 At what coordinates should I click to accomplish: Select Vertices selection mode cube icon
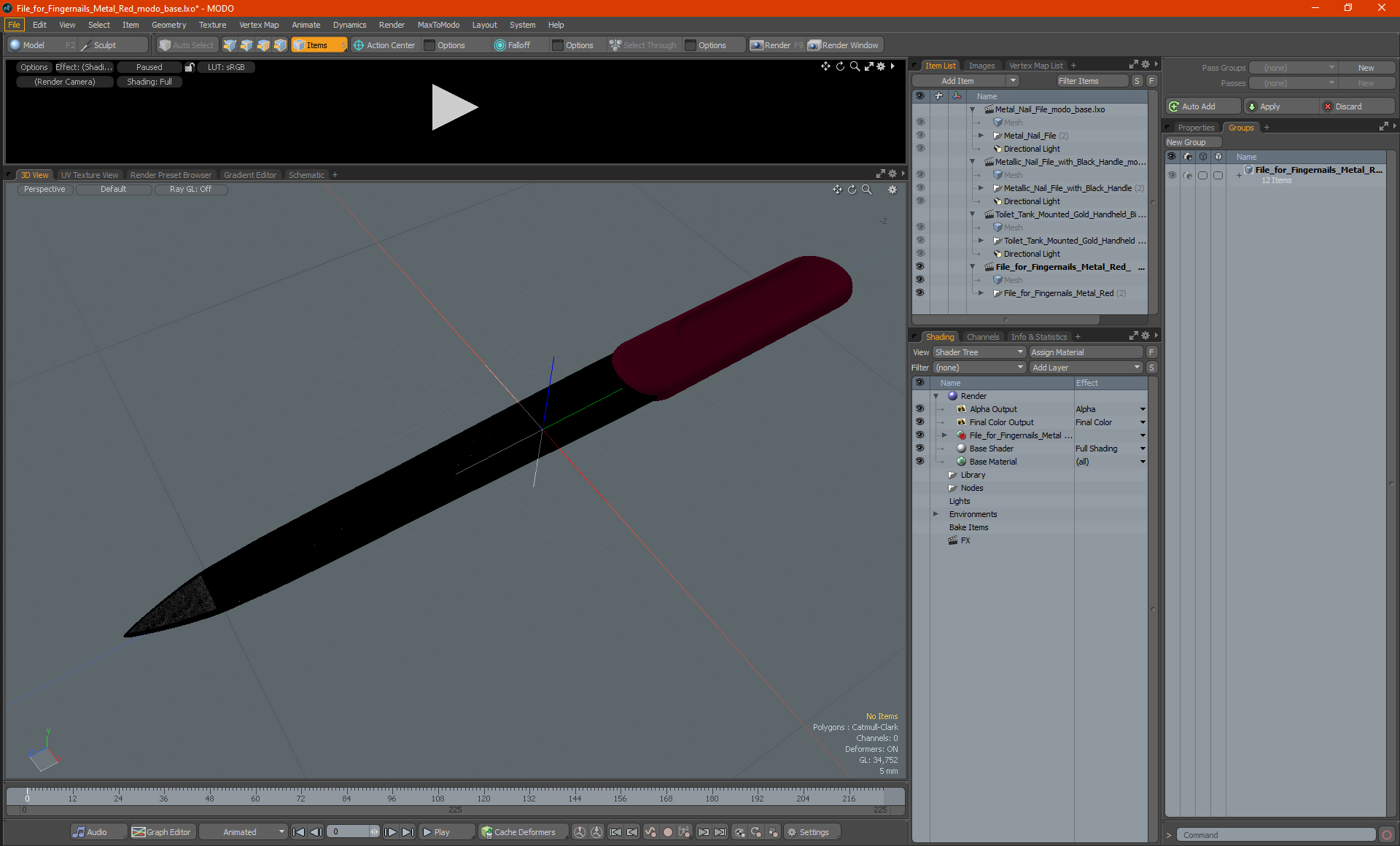coord(230,45)
